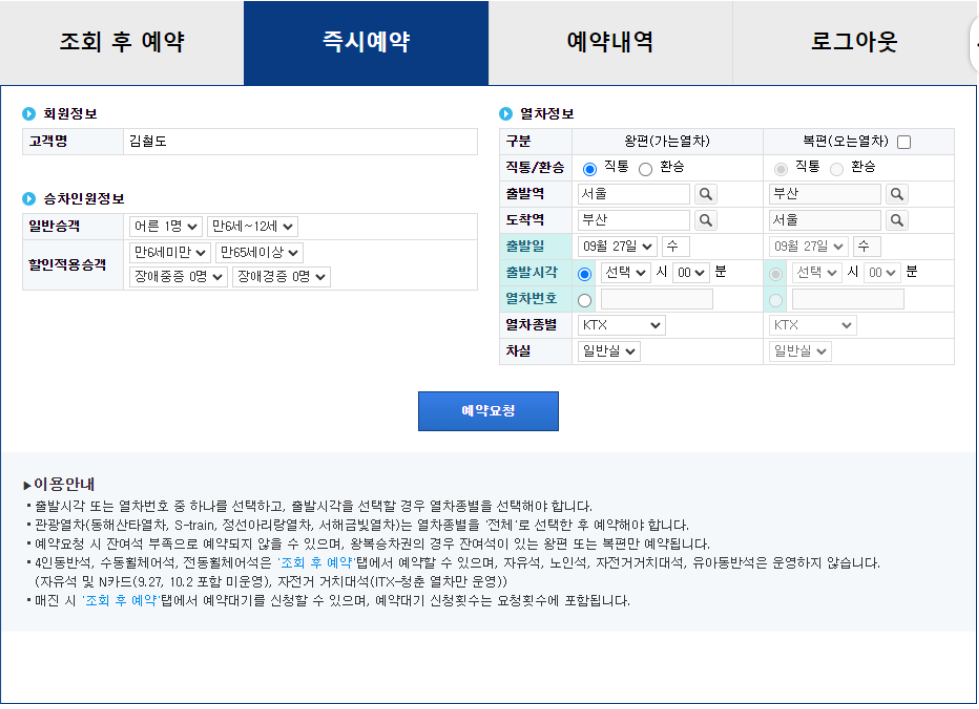The height and width of the screenshot is (709, 979).
Task: Open the 장애중증 0명 dropdown
Action: tap(178, 276)
